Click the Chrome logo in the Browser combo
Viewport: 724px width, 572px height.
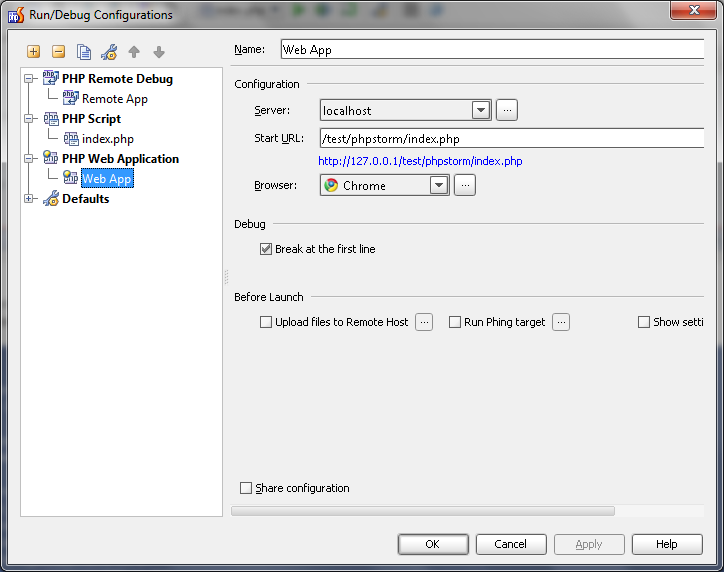tap(331, 185)
